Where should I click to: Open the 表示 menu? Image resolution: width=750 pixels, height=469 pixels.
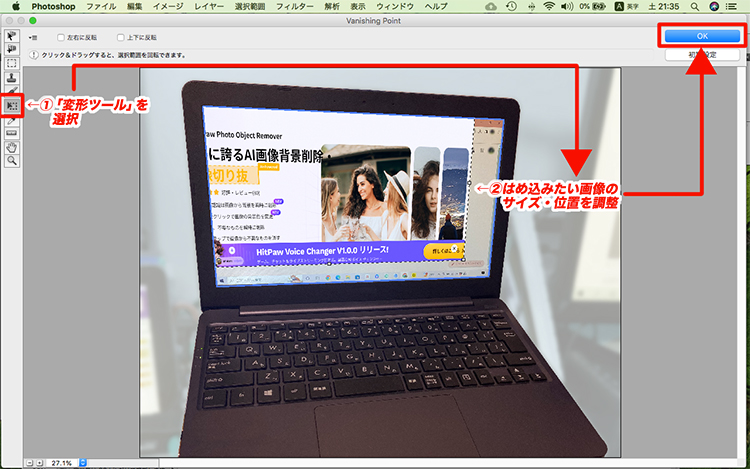coord(358,6)
